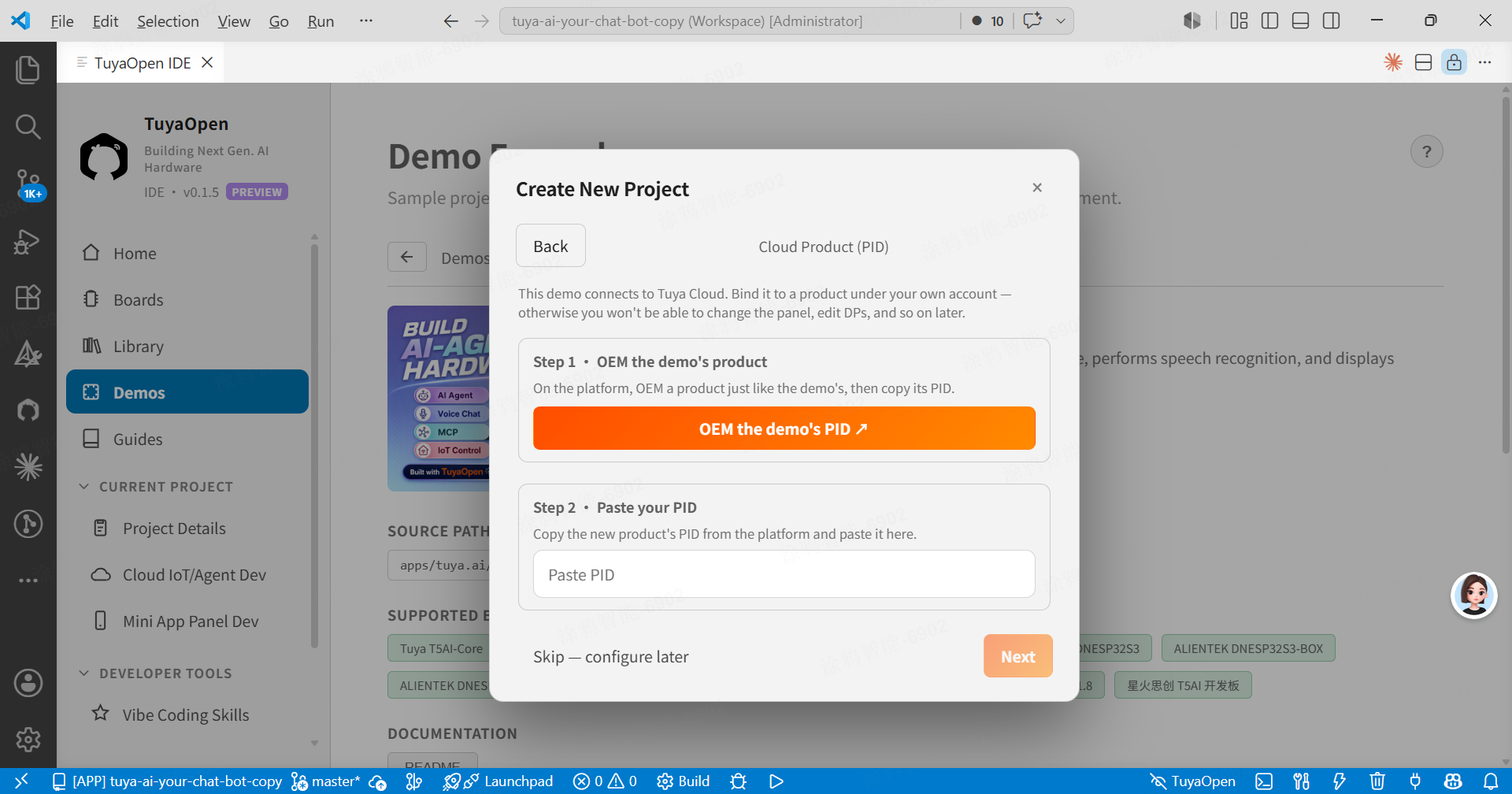Image resolution: width=1512 pixels, height=794 pixels.
Task: Open the Accounts menu in the activity bar
Action: click(28, 683)
